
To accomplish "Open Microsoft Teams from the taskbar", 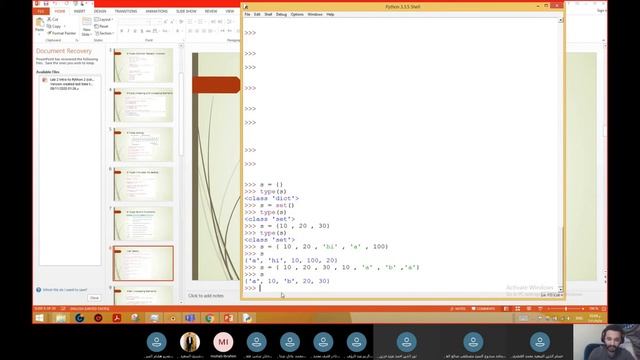I will coord(190,318).
